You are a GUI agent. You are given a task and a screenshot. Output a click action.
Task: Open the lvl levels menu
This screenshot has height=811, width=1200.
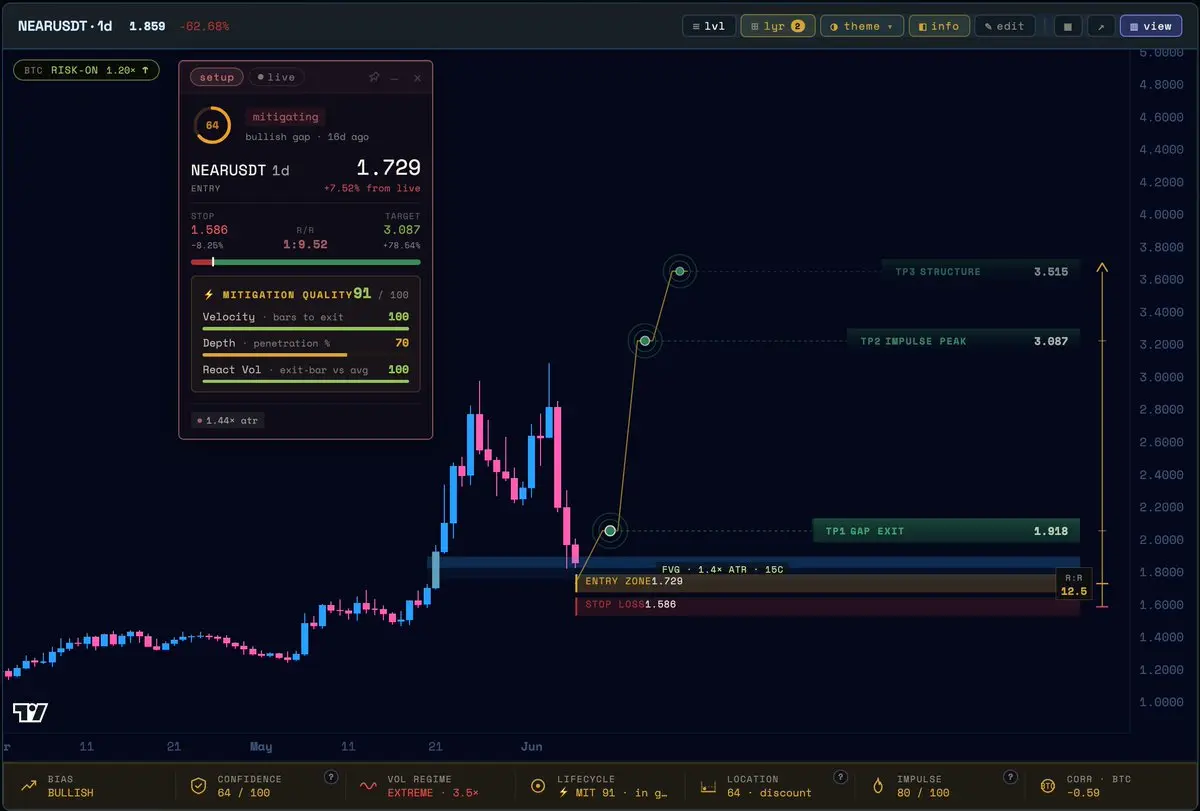click(x=709, y=26)
